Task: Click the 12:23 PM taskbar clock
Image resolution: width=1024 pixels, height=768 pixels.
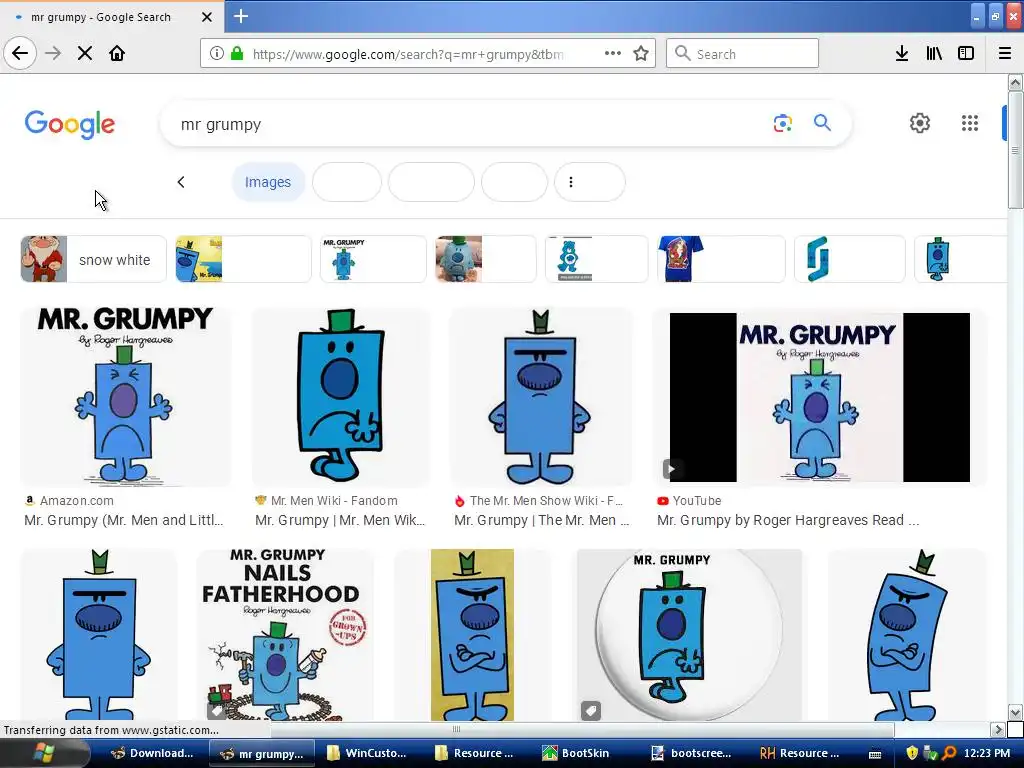Action: (x=987, y=753)
